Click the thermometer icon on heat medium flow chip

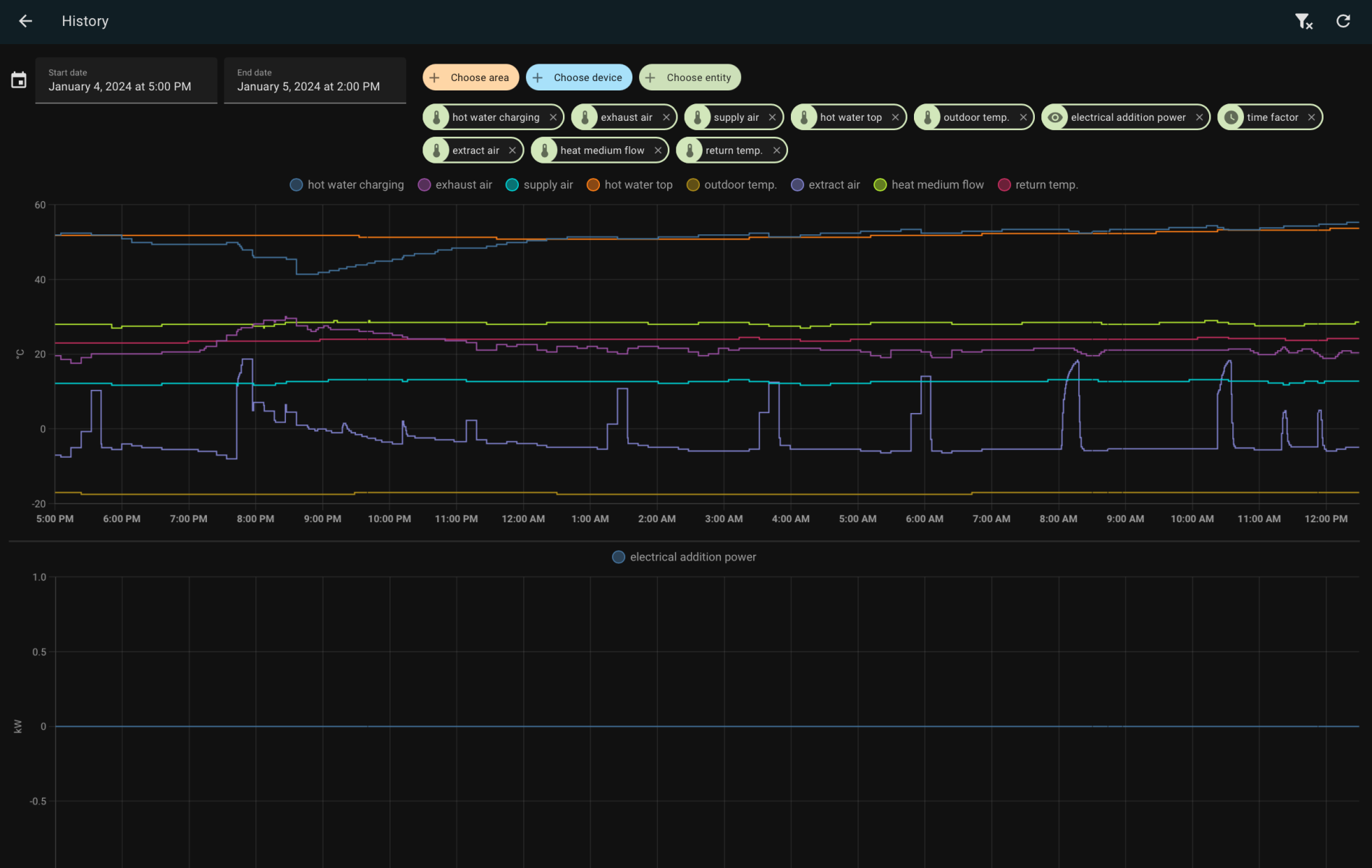click(544, 150)
